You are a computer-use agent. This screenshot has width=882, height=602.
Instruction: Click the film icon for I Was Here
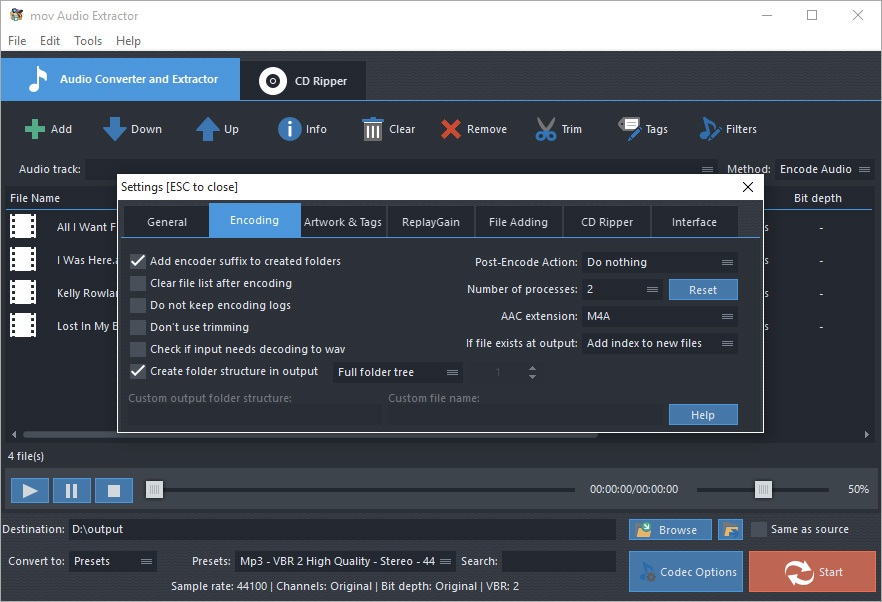23,259
